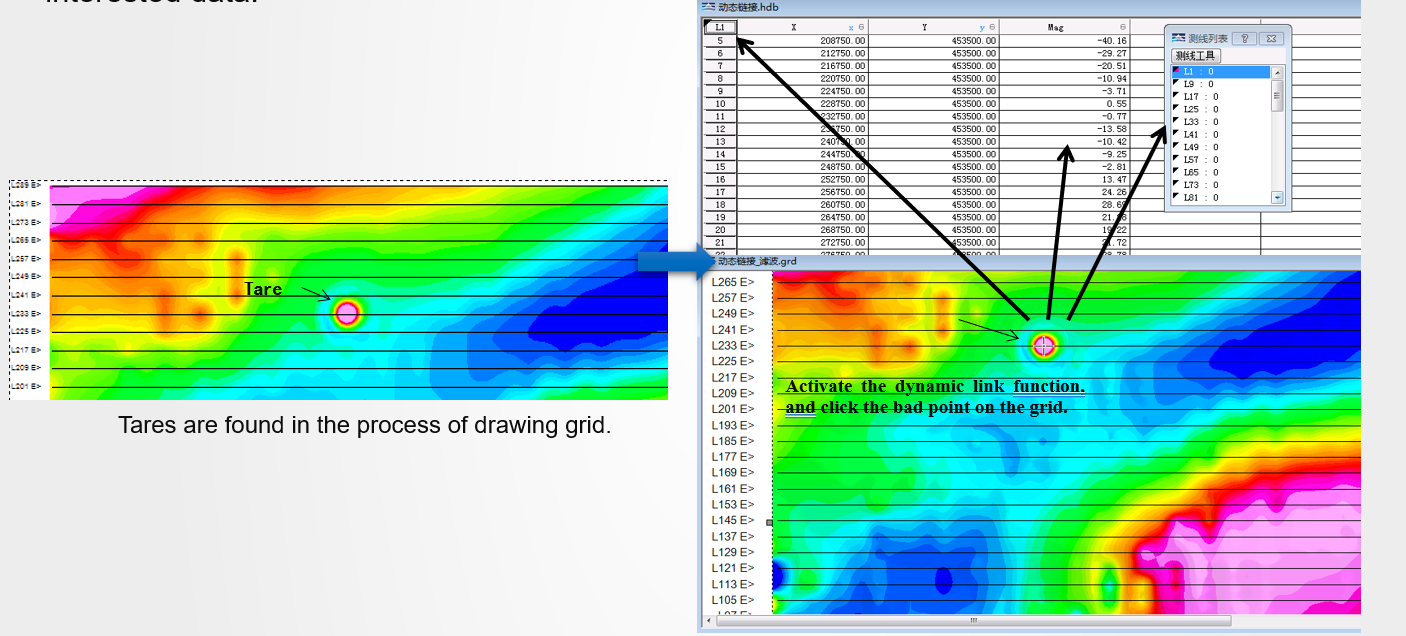
Task: Click the X column protection icon
Action: (862, 28)
